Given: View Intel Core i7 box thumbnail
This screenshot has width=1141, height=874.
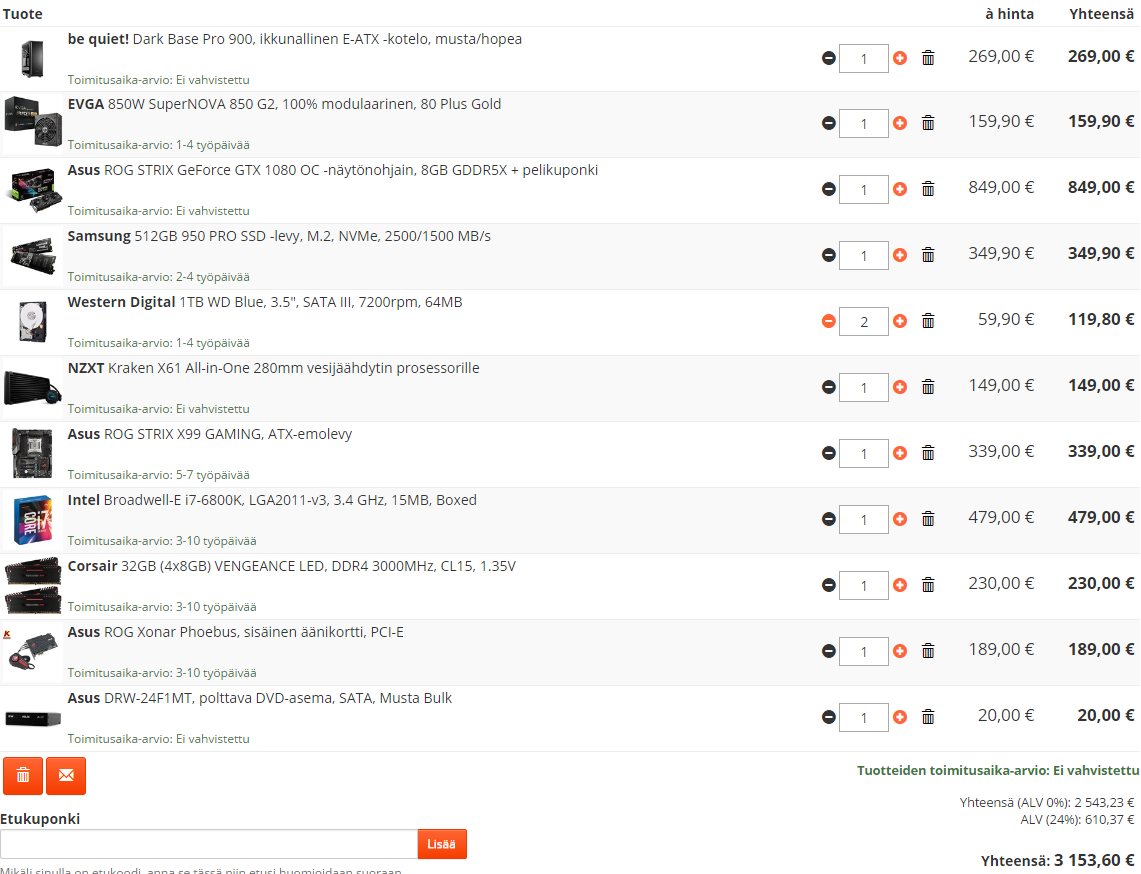Looking at the screenshot, I should [33, 520].
